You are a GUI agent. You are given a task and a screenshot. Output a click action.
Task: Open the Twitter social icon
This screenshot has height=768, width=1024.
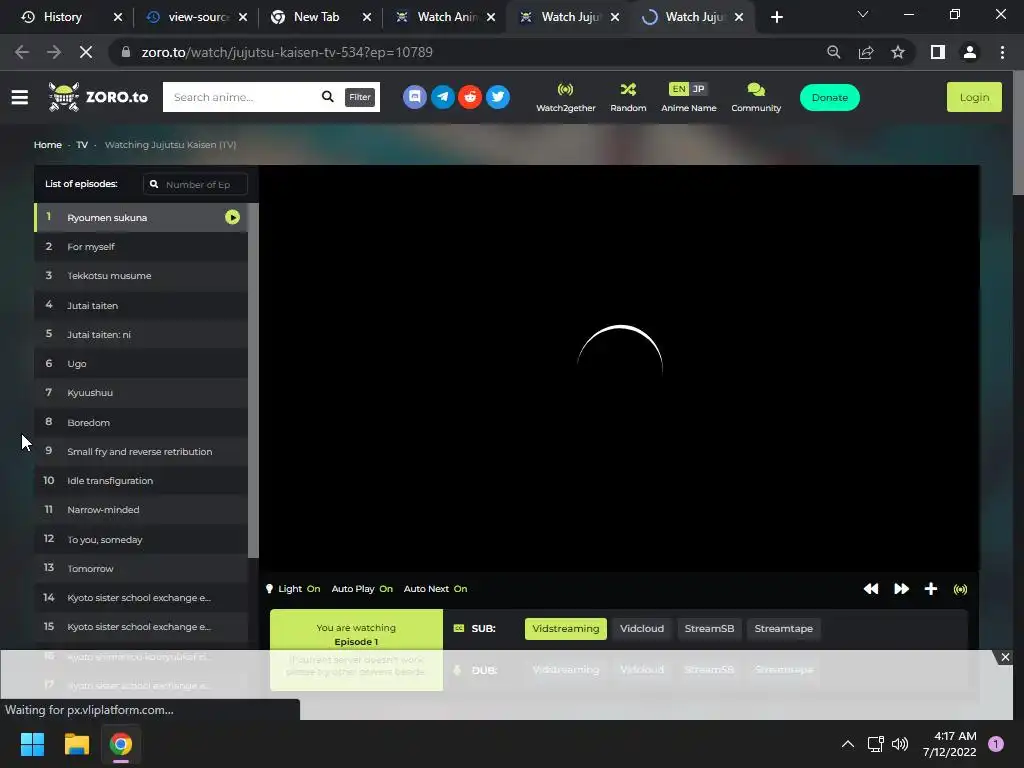coord(498,97)
